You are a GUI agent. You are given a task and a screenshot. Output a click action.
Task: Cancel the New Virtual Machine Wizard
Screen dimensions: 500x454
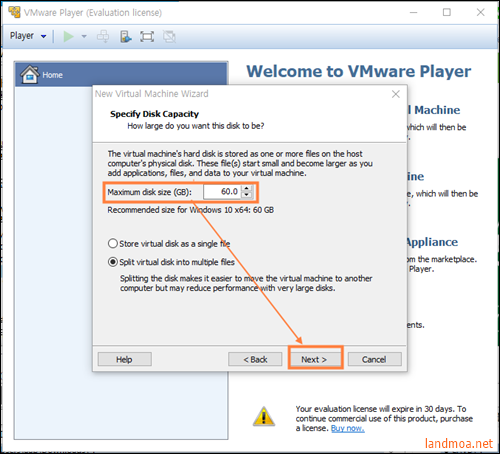375,359
